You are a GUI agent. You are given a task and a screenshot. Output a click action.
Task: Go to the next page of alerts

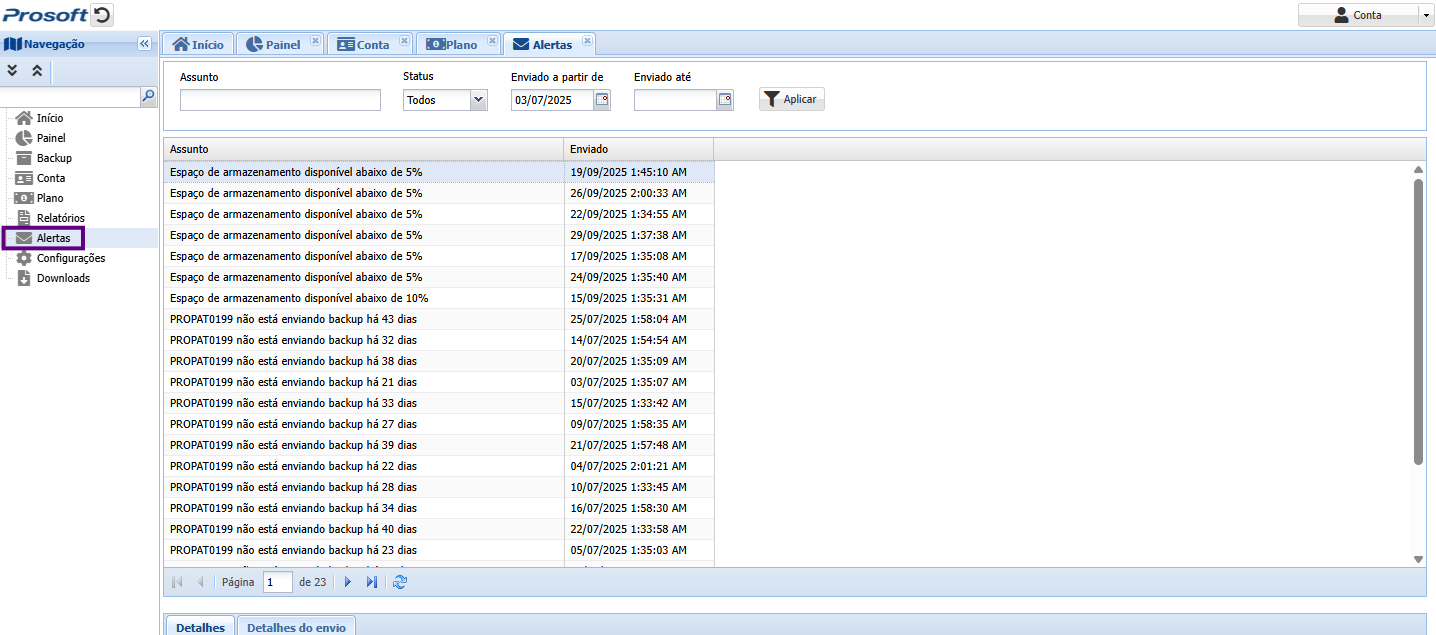tap(348, 582)
